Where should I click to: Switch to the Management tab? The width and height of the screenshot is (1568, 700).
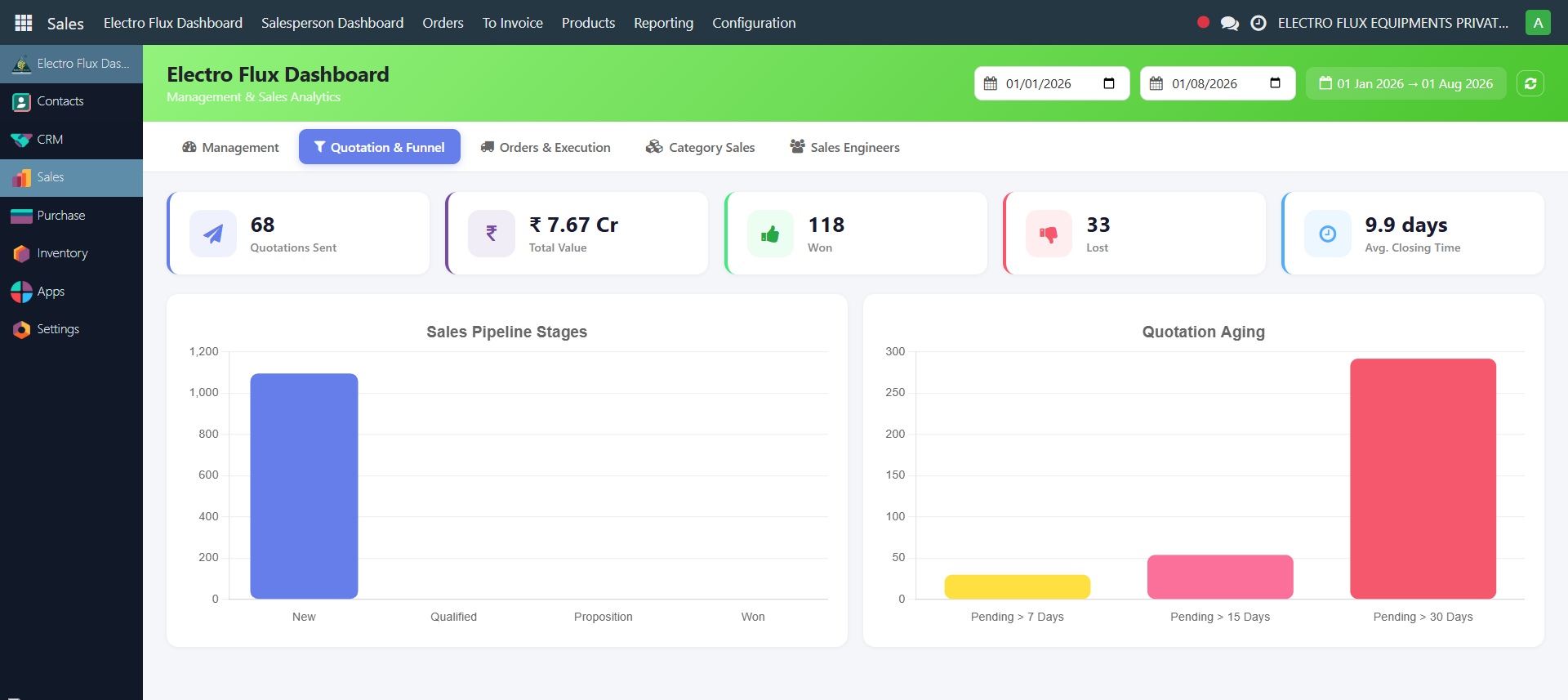231,147
